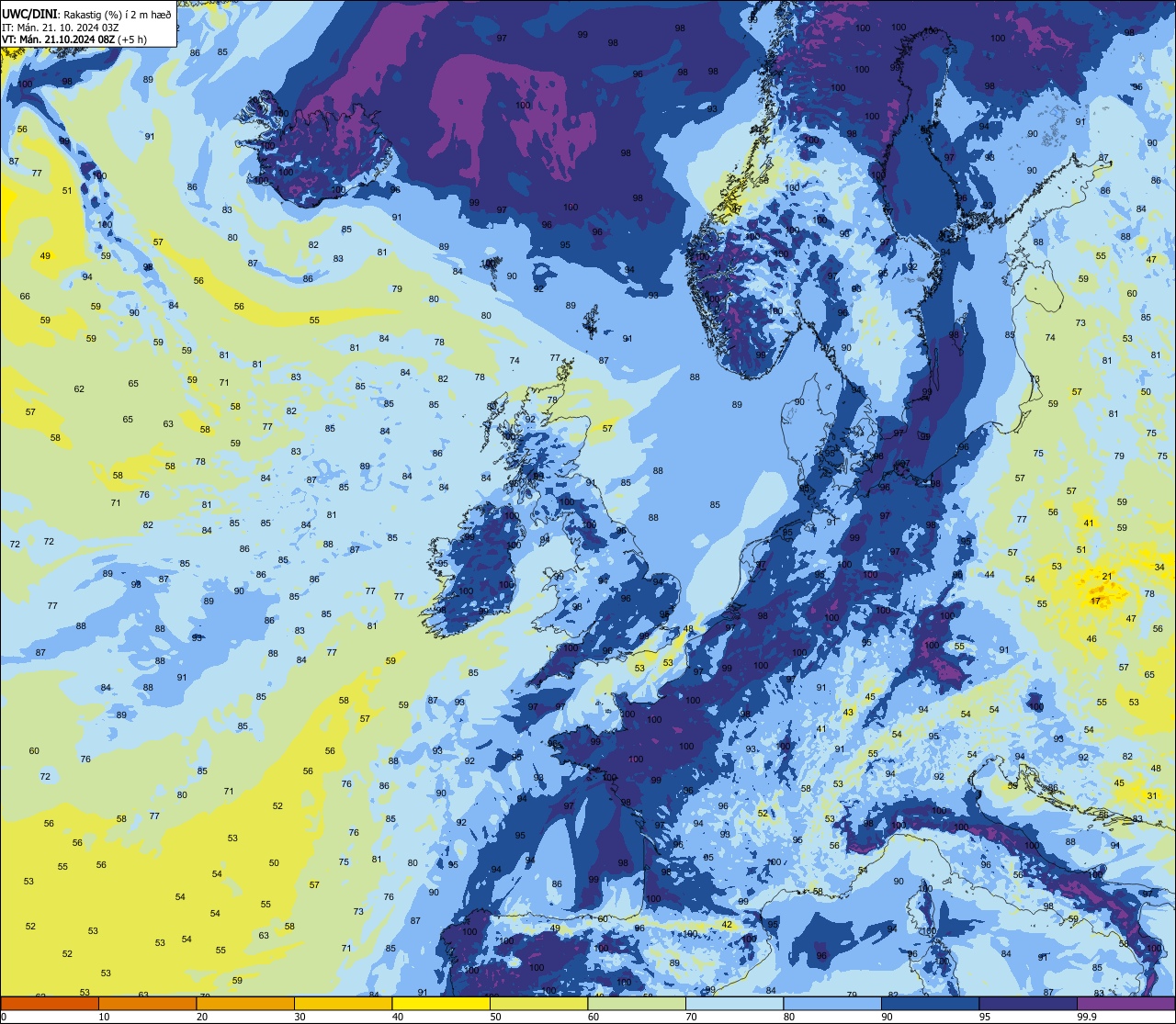The image size is (1176, 1024).
Task: Click the legend tick label "0"
Action: pos(4,1017)
